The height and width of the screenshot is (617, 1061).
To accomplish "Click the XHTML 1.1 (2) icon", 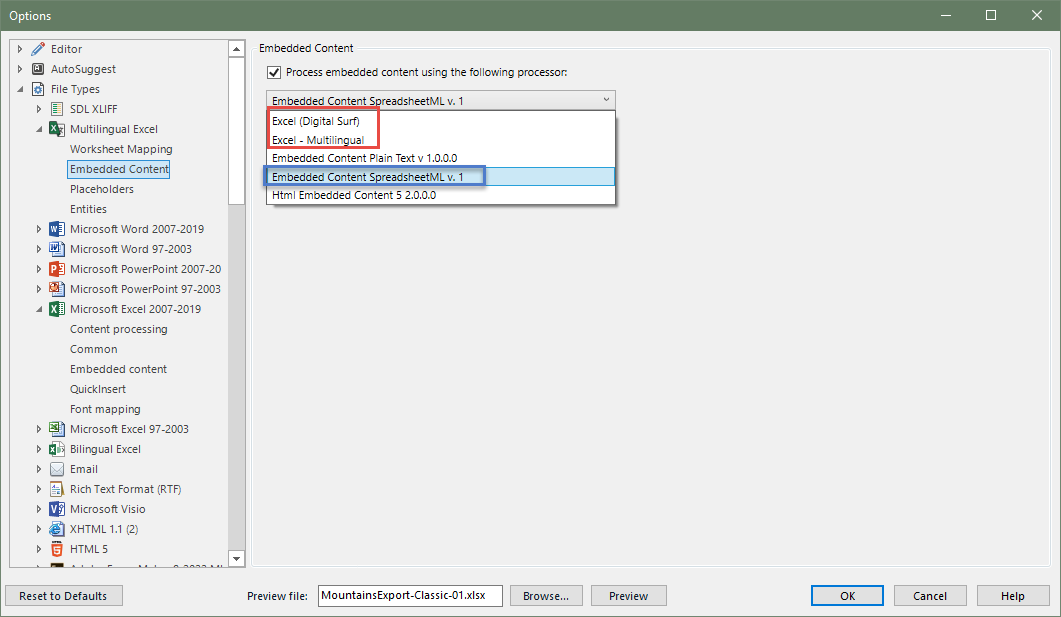I will pyautogui.click(x=57, y=529).
